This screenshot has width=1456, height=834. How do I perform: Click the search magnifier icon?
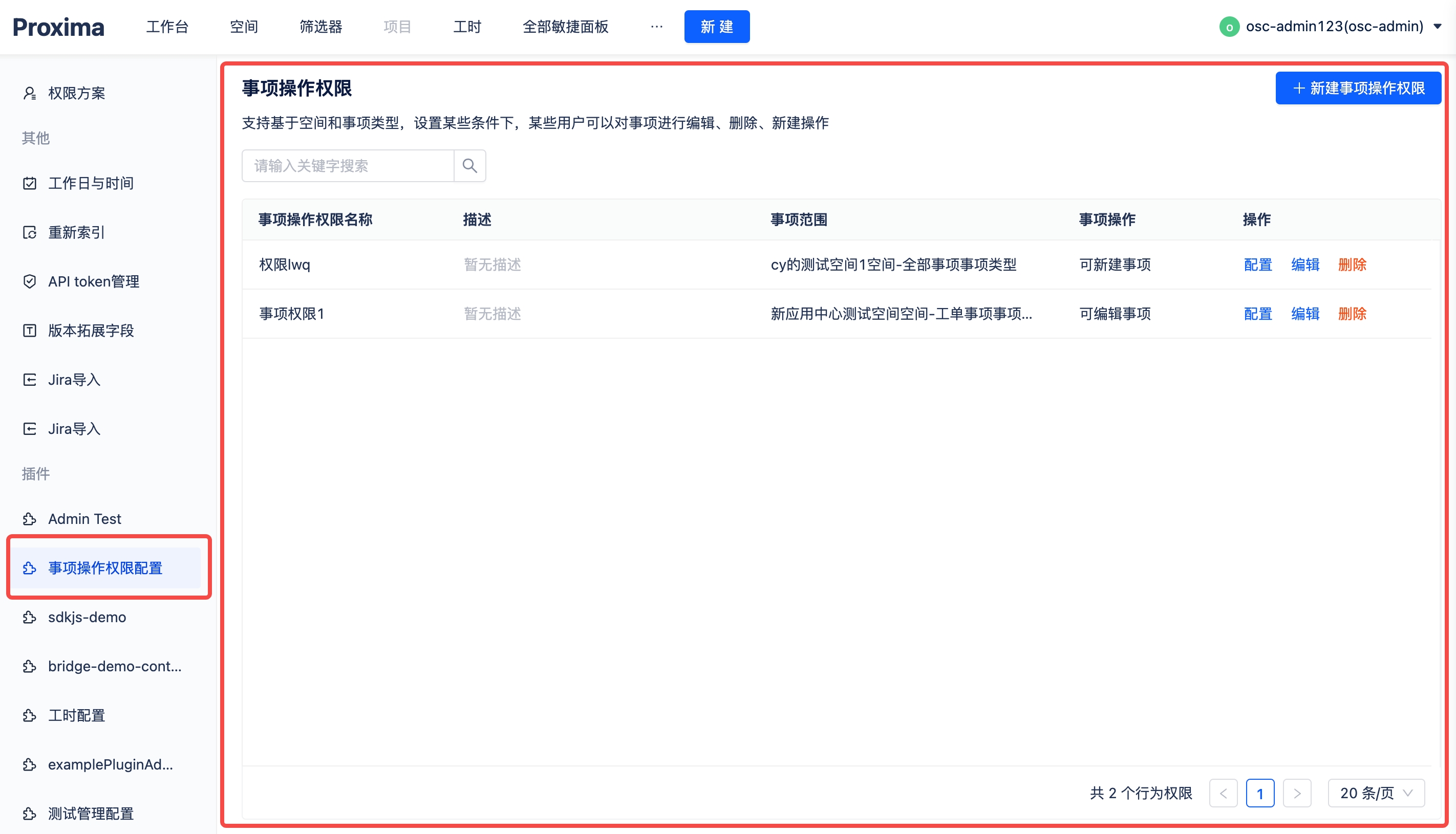click(469, 166)
